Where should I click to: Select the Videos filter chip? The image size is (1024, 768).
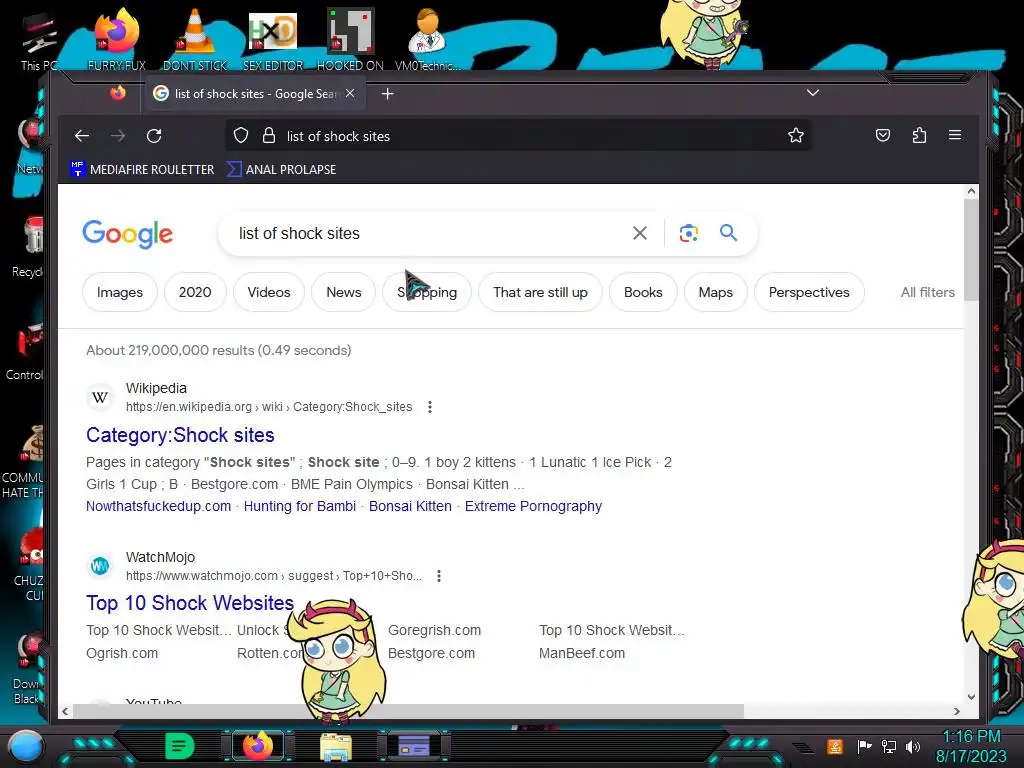(x=269, y=293)
